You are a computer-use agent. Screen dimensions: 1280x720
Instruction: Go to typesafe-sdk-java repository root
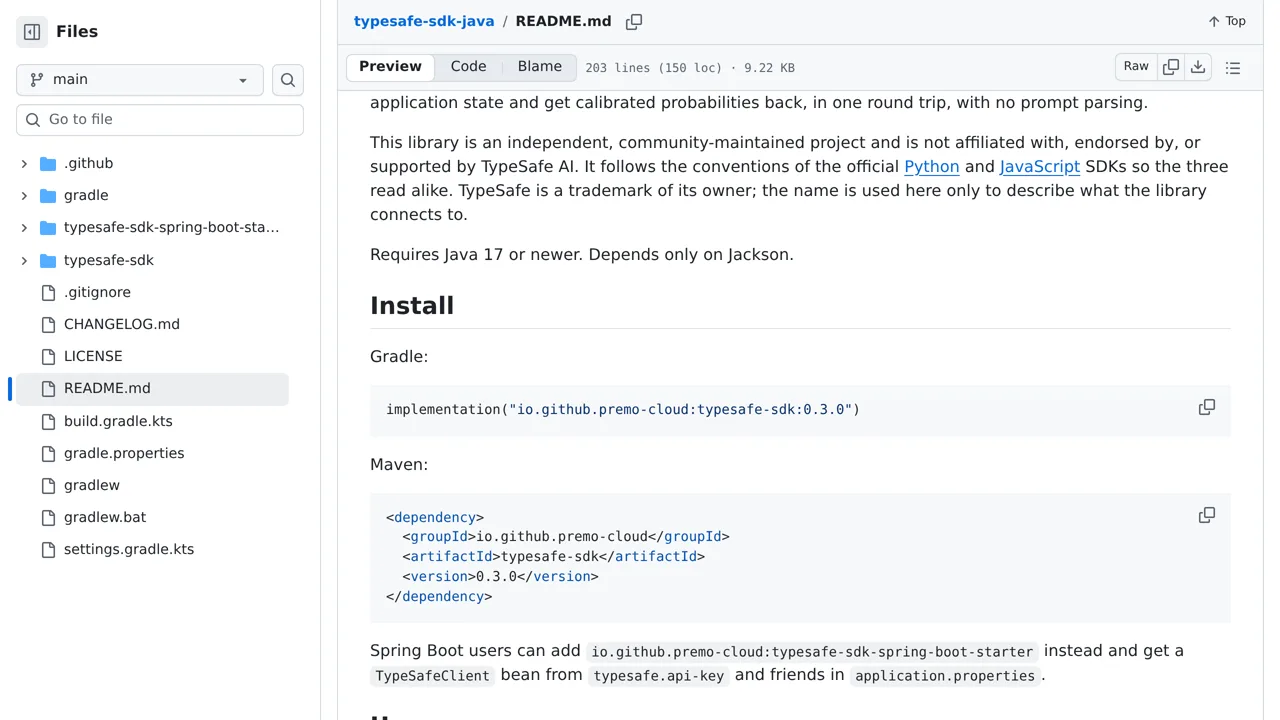tap(424, 21)
